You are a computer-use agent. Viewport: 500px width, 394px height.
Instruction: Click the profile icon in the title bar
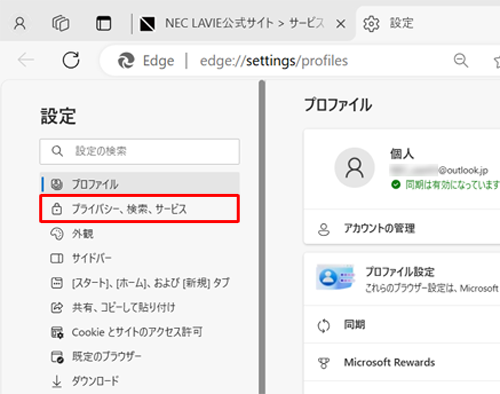click(20, 24)
